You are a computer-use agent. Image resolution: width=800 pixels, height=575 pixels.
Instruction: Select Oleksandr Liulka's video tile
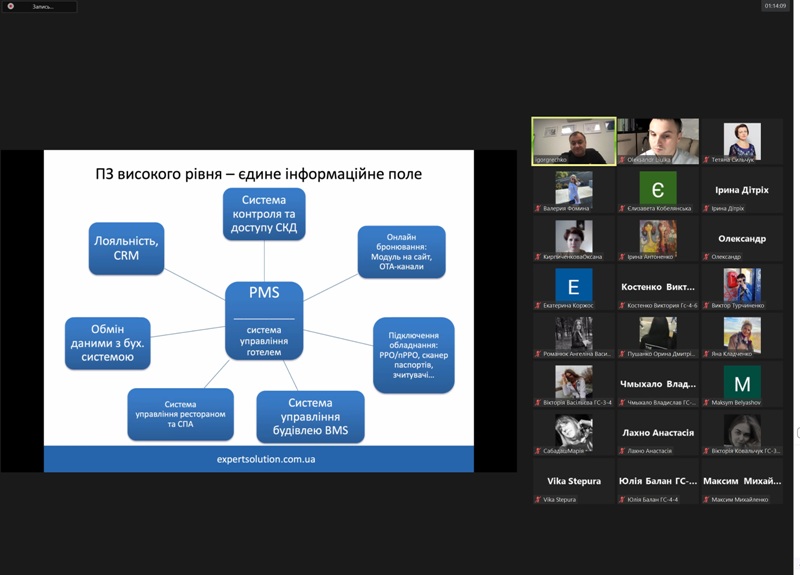658,141
